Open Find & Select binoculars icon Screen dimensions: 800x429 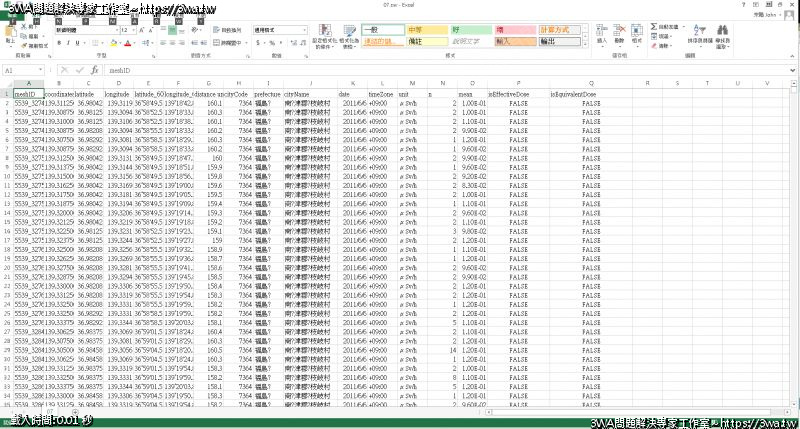point(722,30)
